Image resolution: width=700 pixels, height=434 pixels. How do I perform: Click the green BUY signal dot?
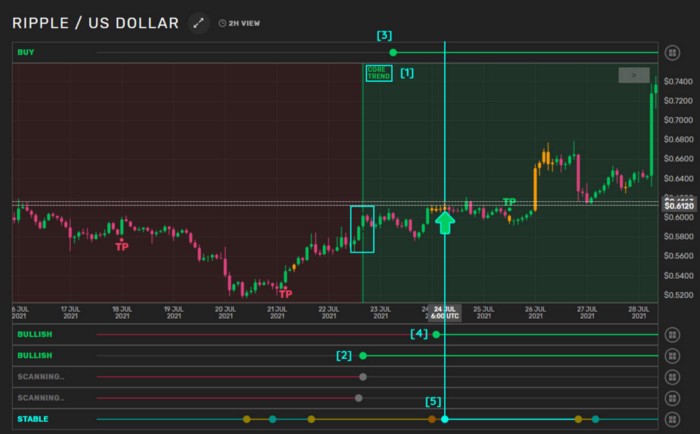coord(393,53)
